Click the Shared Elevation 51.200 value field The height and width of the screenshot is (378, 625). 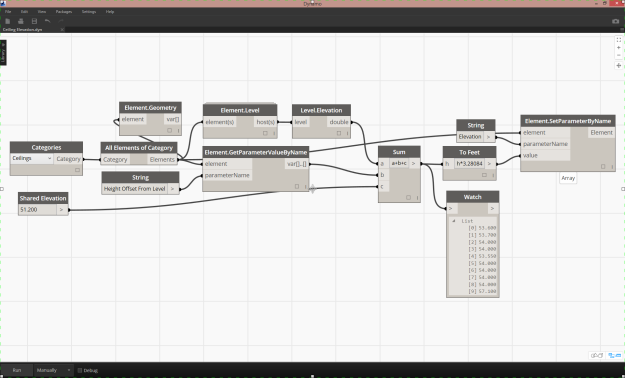(x=37, y=210)
